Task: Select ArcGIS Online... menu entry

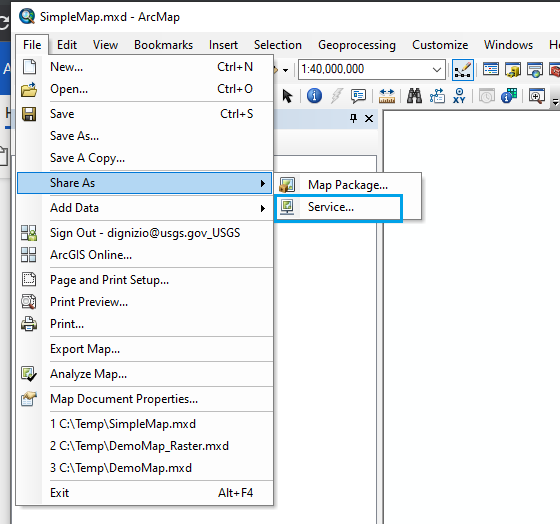Action: click(145, 255)
